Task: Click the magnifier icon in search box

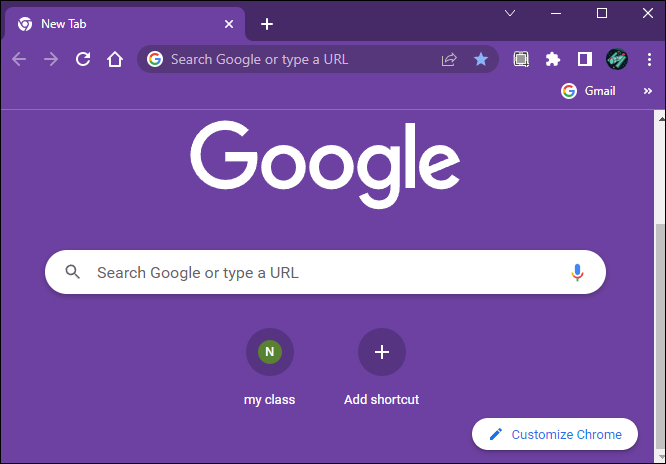Action: [73, 272]
